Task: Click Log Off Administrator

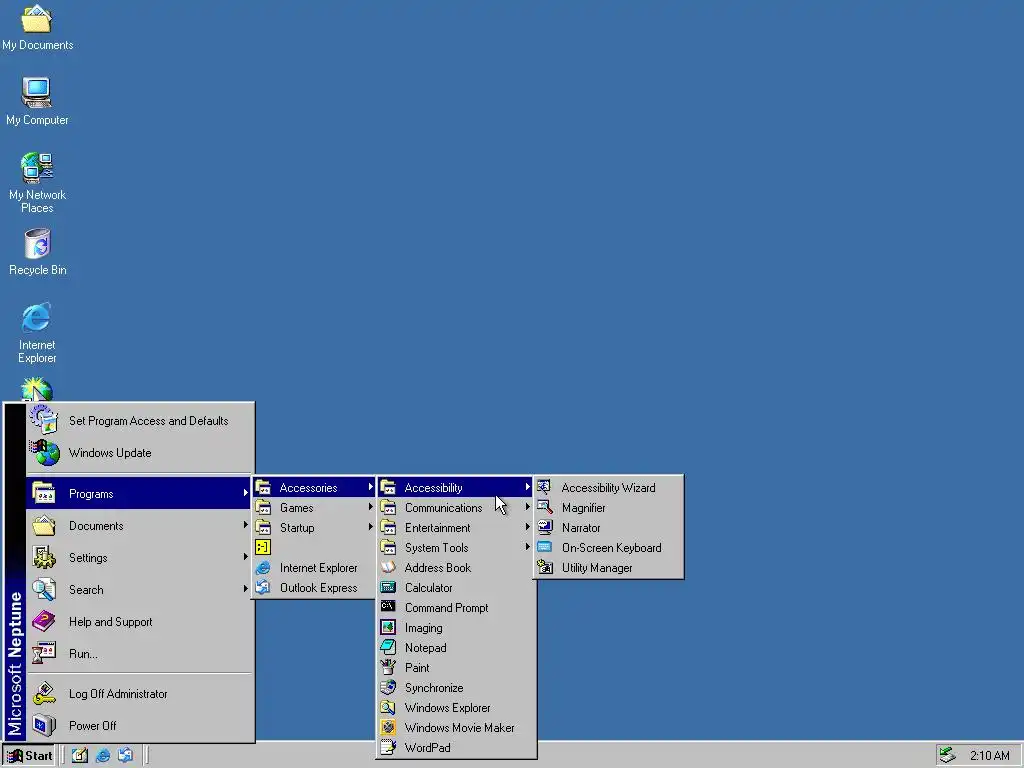Action: [x=140, y=694]
